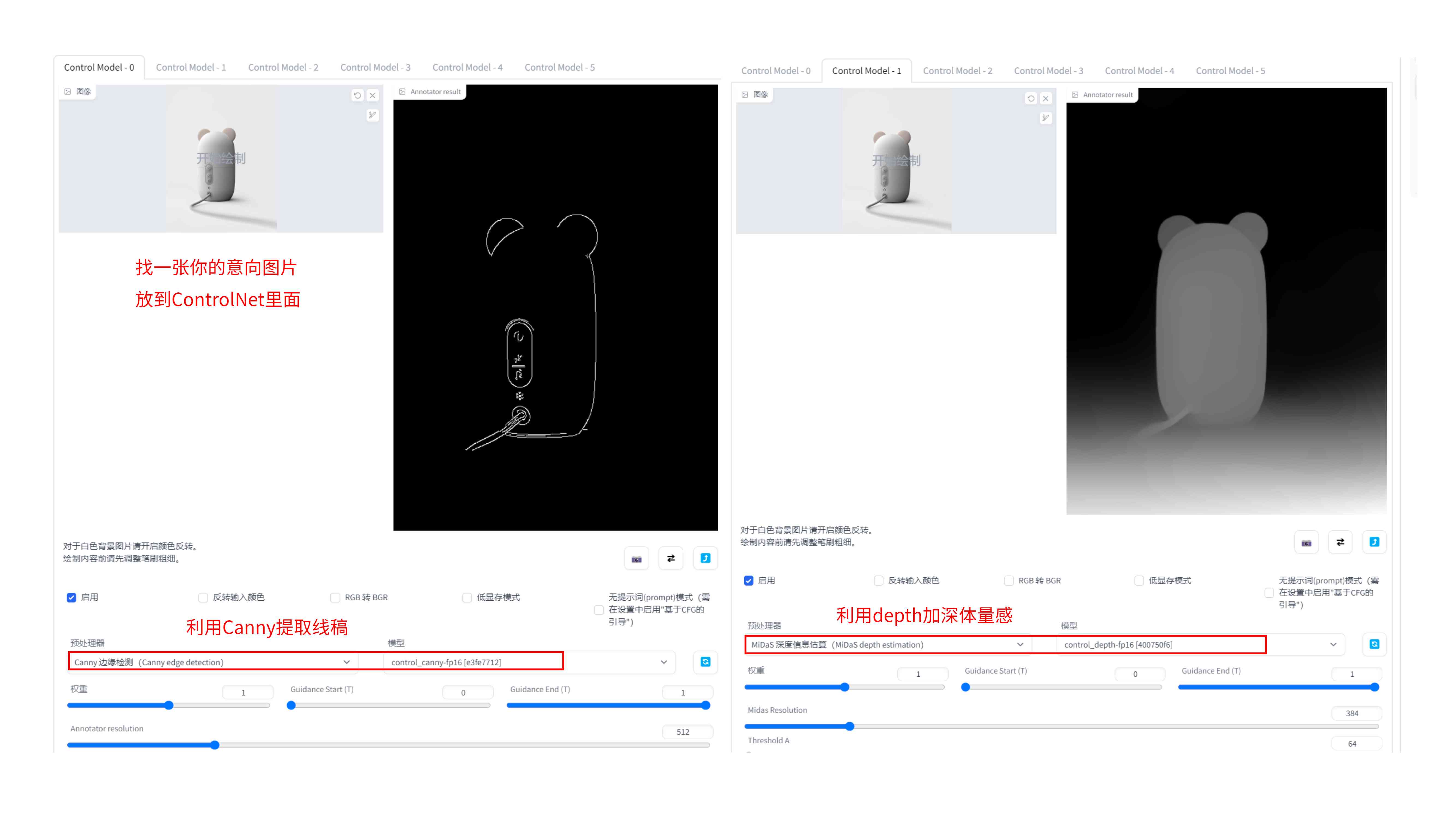1456x819 pixels.
Task: Click the Canny annotator result preview
Action: pyautogui.click(x=556, y=308)
